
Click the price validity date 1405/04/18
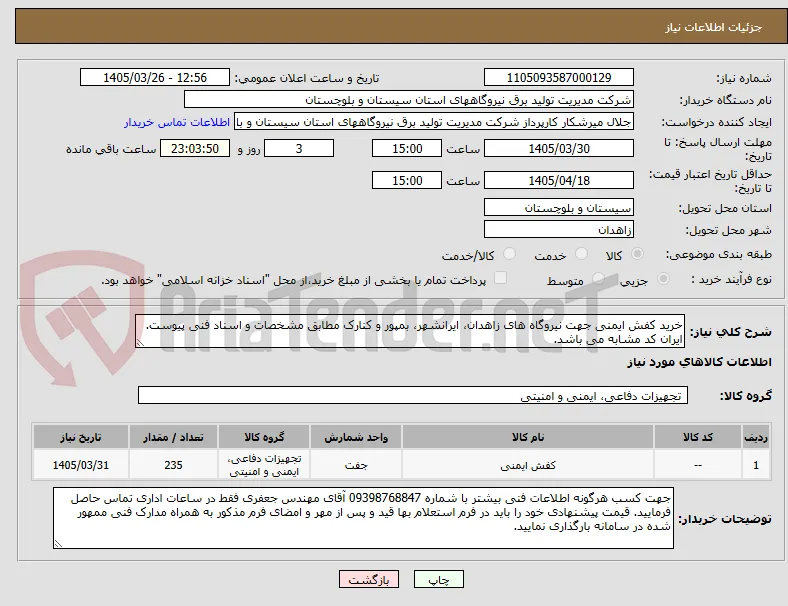pyautogui.click(x=559, y=180)
